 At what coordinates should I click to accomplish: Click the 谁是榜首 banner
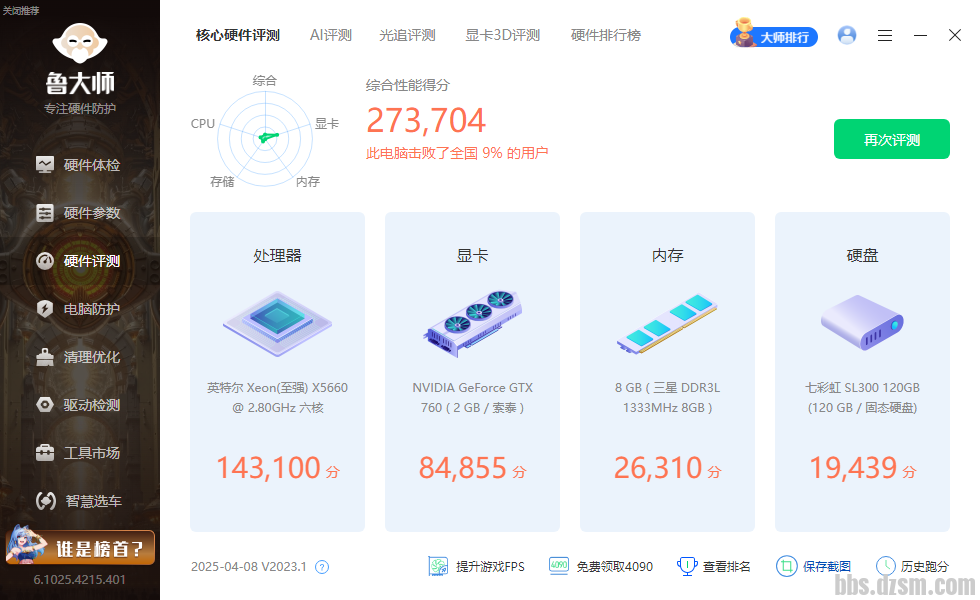[80, 548]
